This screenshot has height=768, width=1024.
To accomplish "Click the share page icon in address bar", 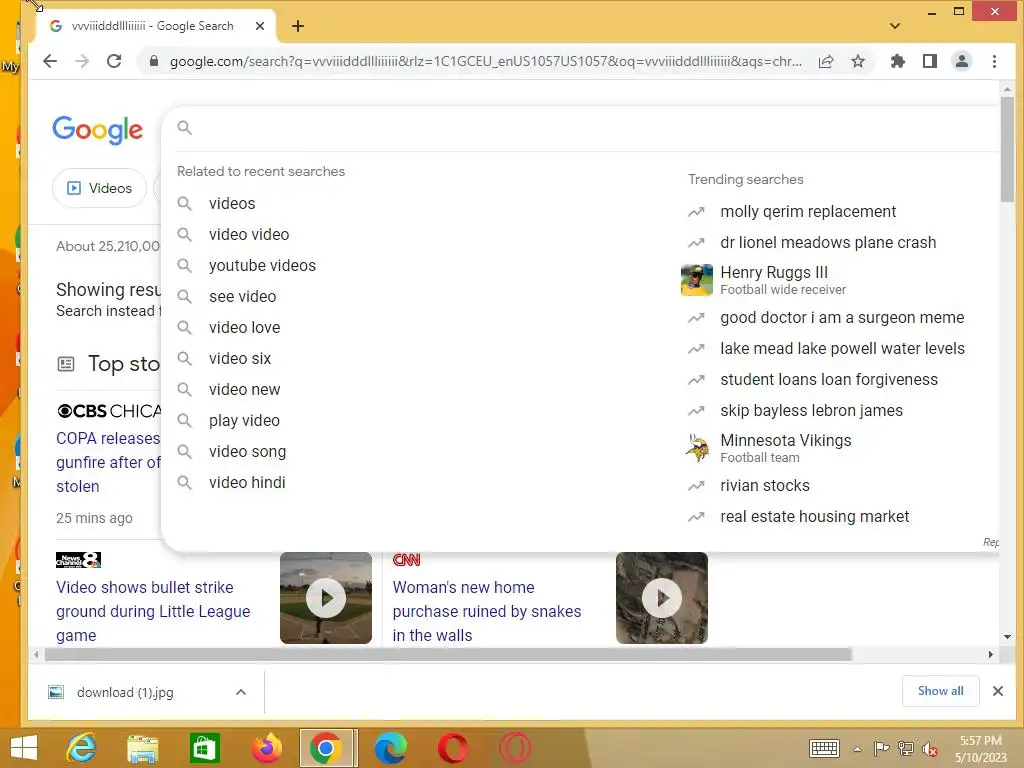I will click(826, 61).
